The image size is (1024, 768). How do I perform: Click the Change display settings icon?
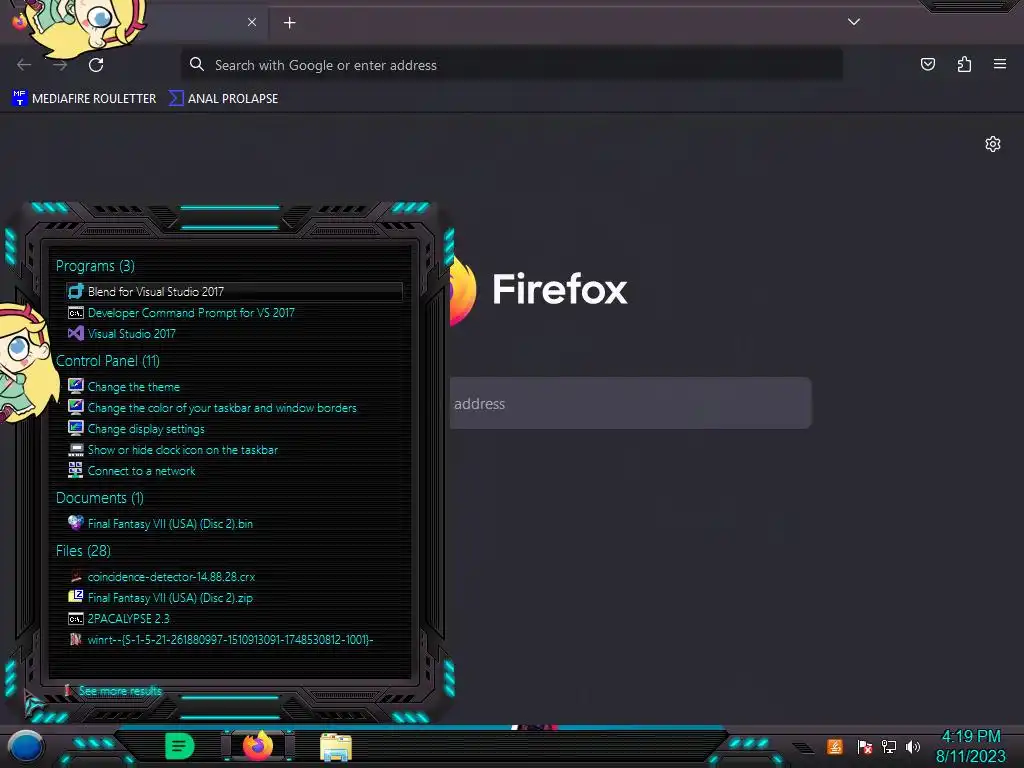coord(76,428)
